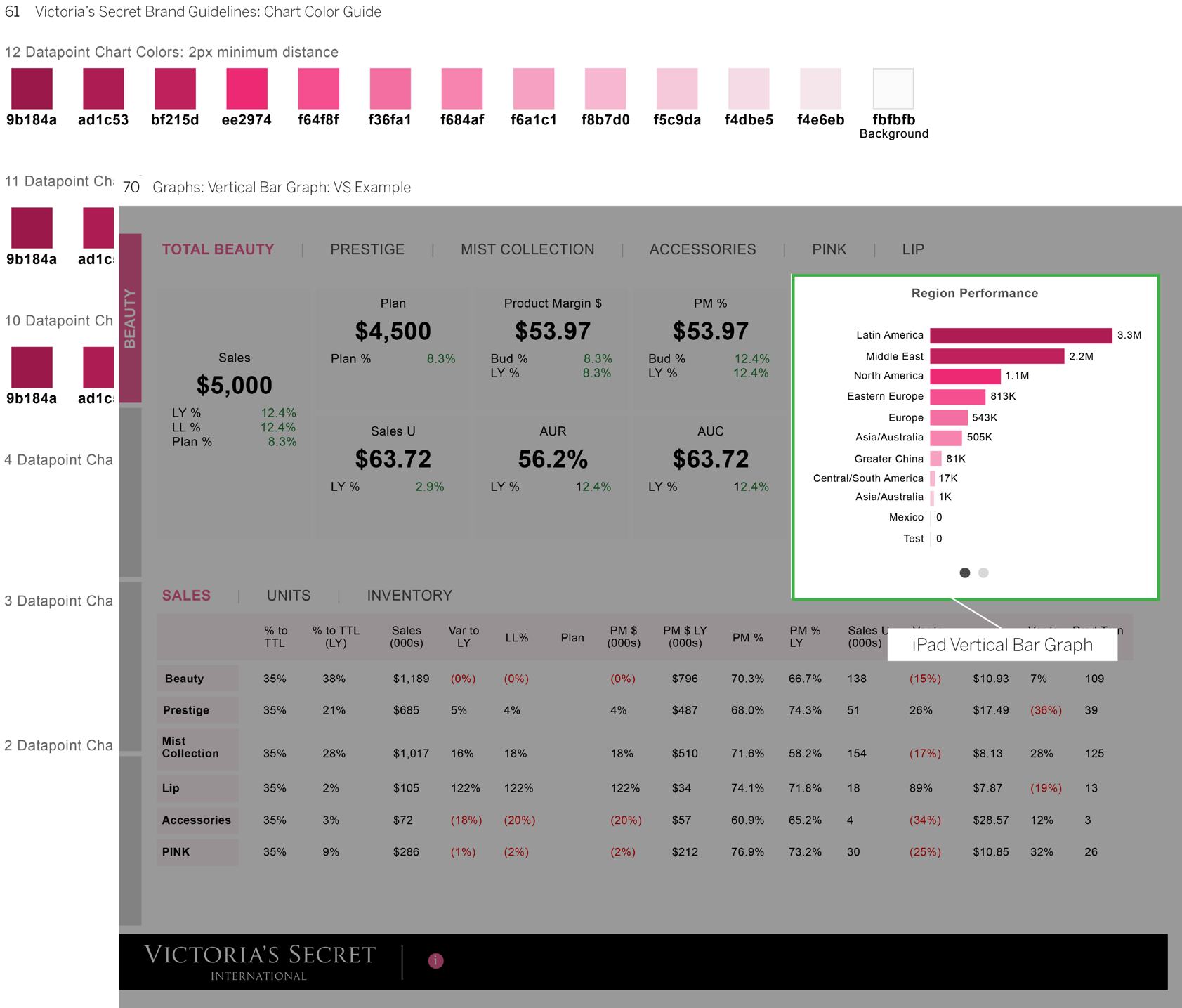Open the LIP tab
The height and width of the screenshot is (1008, 1182).
912,249
